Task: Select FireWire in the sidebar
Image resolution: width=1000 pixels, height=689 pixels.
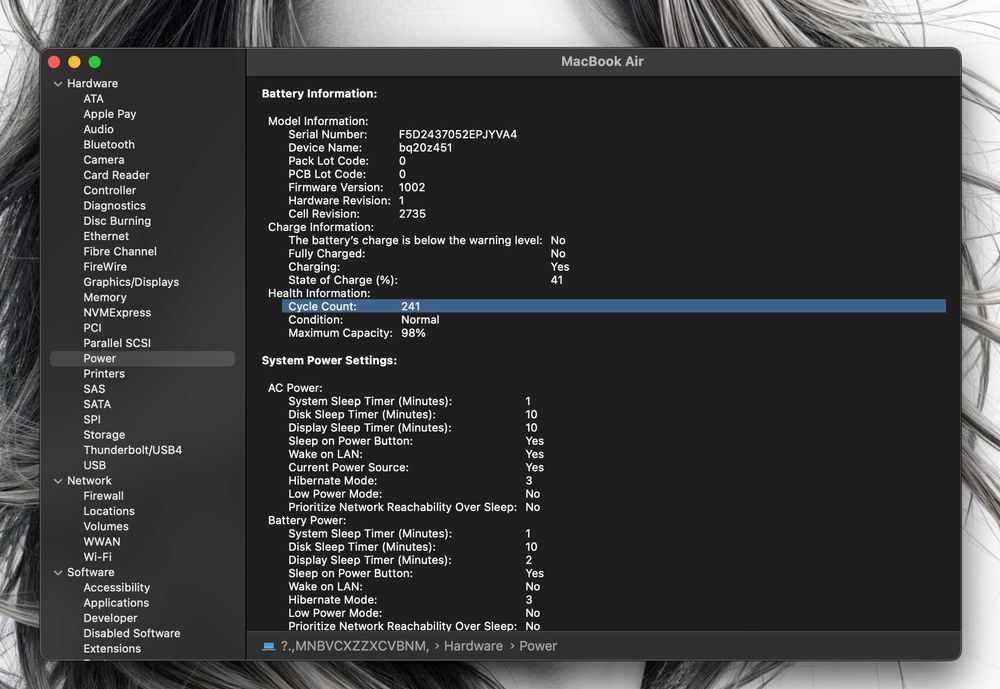Action: pyautogui.click(x=105, y=267)
